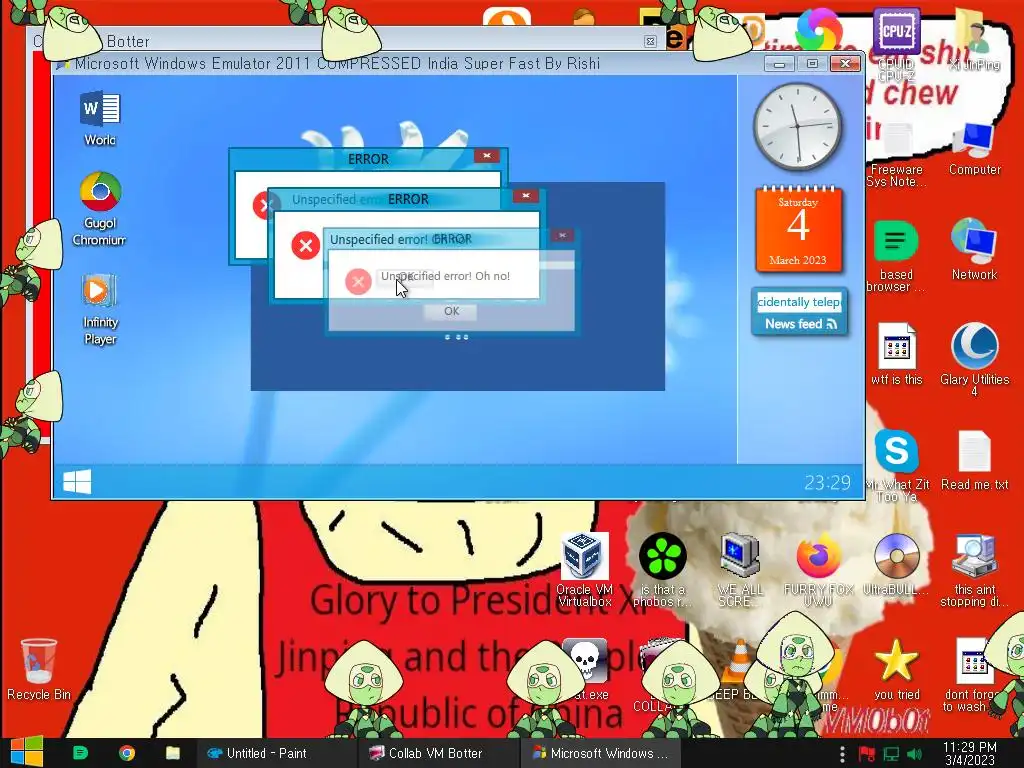Close the middle ERROR dialog
Viewport: 1024px width, 768px height.
(526, 195)
